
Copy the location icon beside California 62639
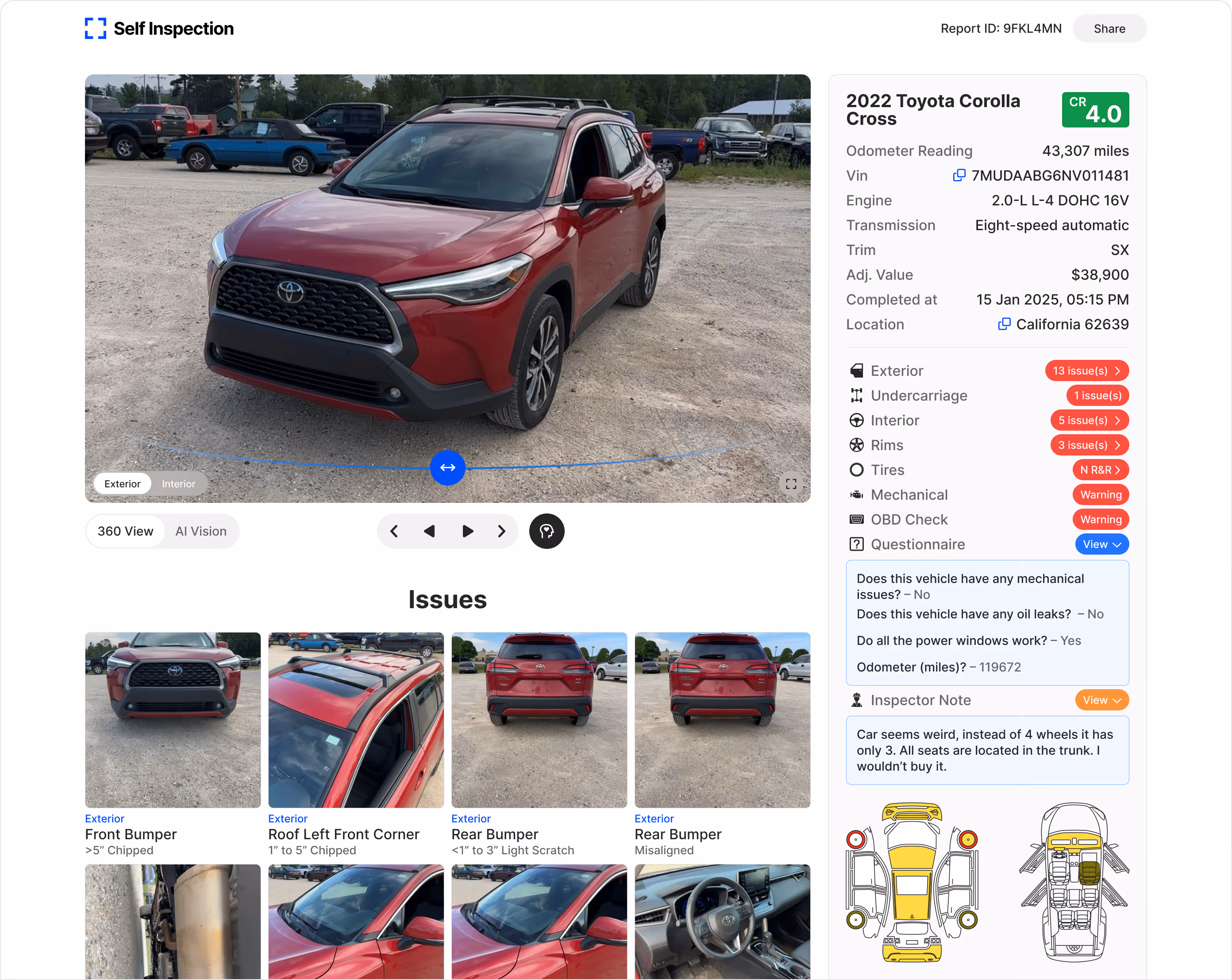click(x=1004, y=324)
